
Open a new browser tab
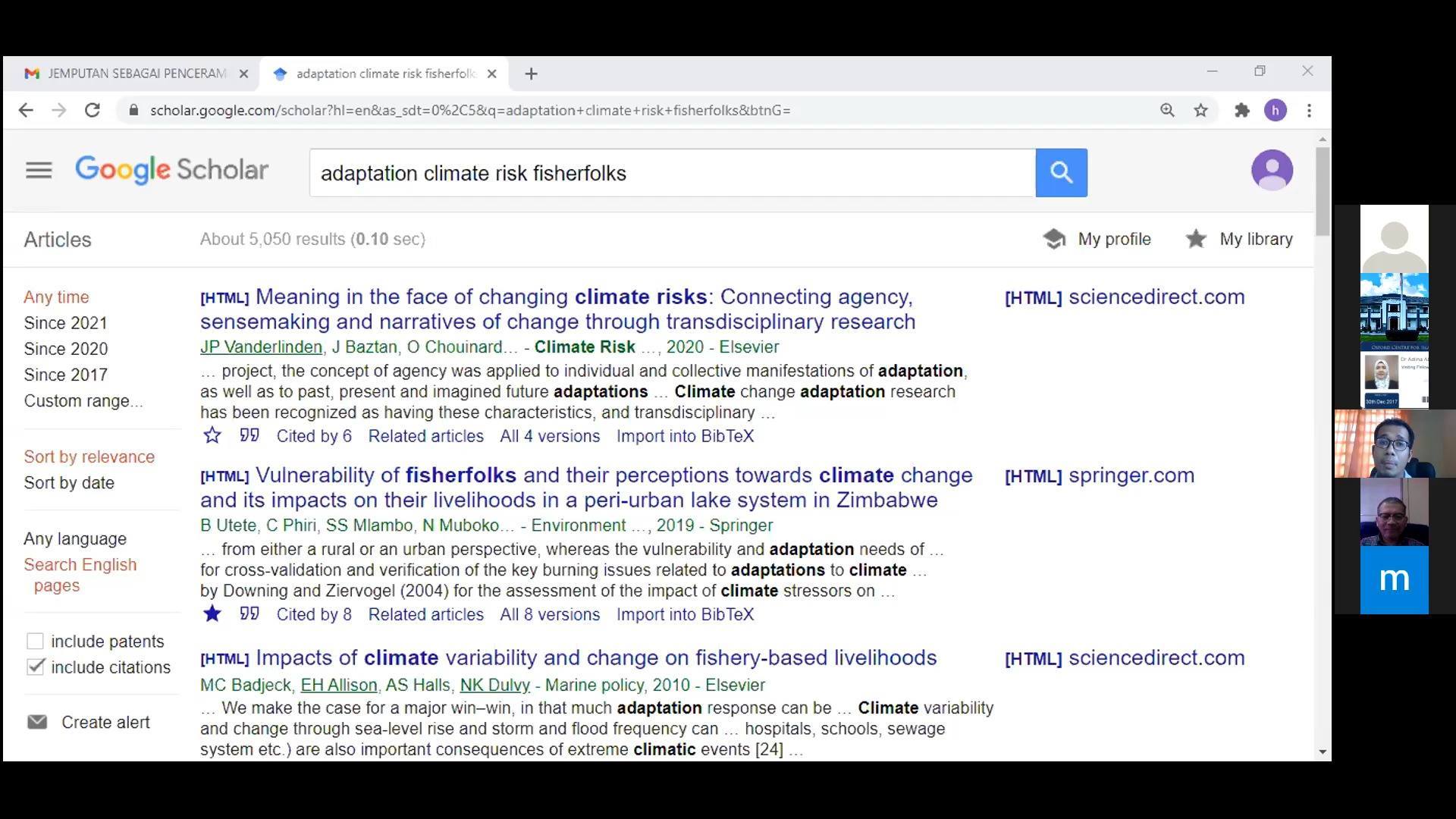click(531, 74)
